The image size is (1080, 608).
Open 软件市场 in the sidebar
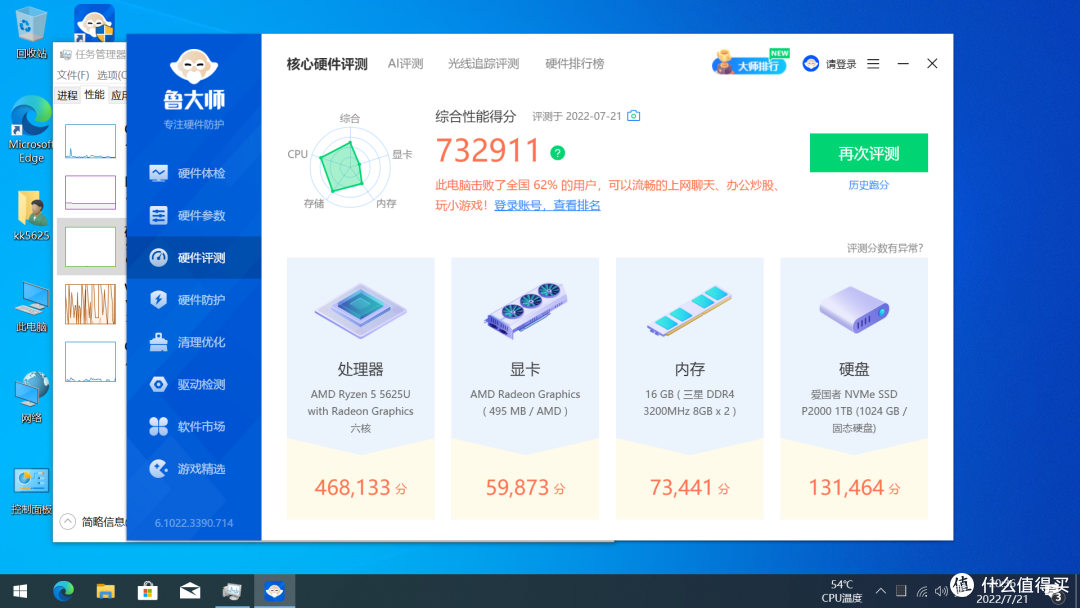pyautogui.click(x=194, y=426)
